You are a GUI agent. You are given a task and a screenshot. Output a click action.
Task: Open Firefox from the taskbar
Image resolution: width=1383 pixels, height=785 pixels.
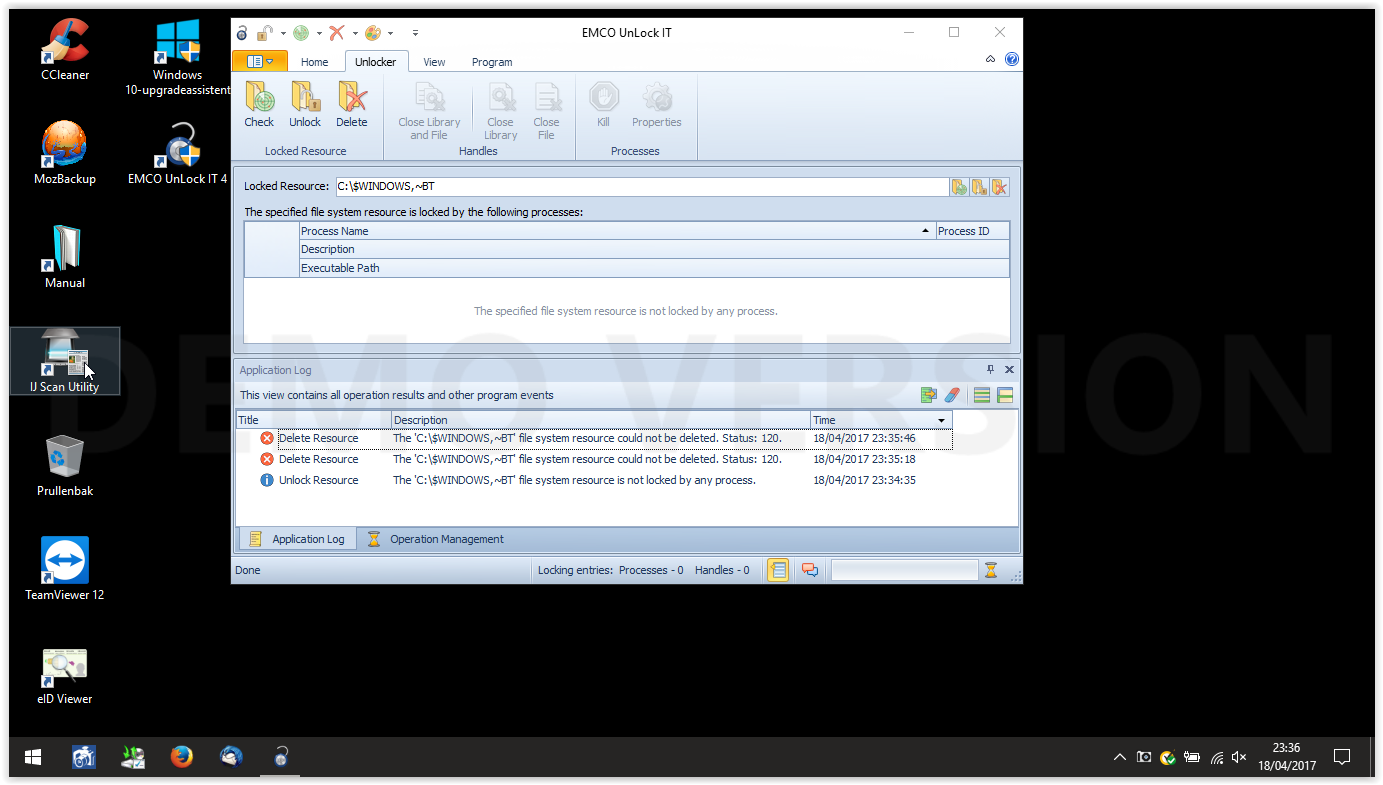point(181,757)
